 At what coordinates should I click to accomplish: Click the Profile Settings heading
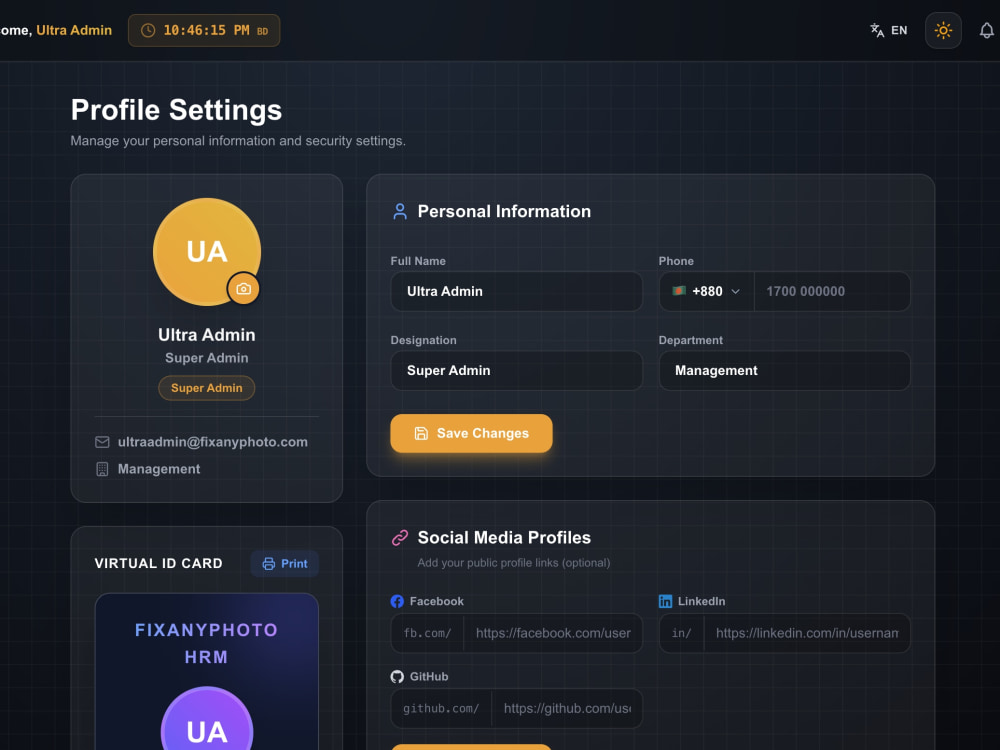click(177, 110)
